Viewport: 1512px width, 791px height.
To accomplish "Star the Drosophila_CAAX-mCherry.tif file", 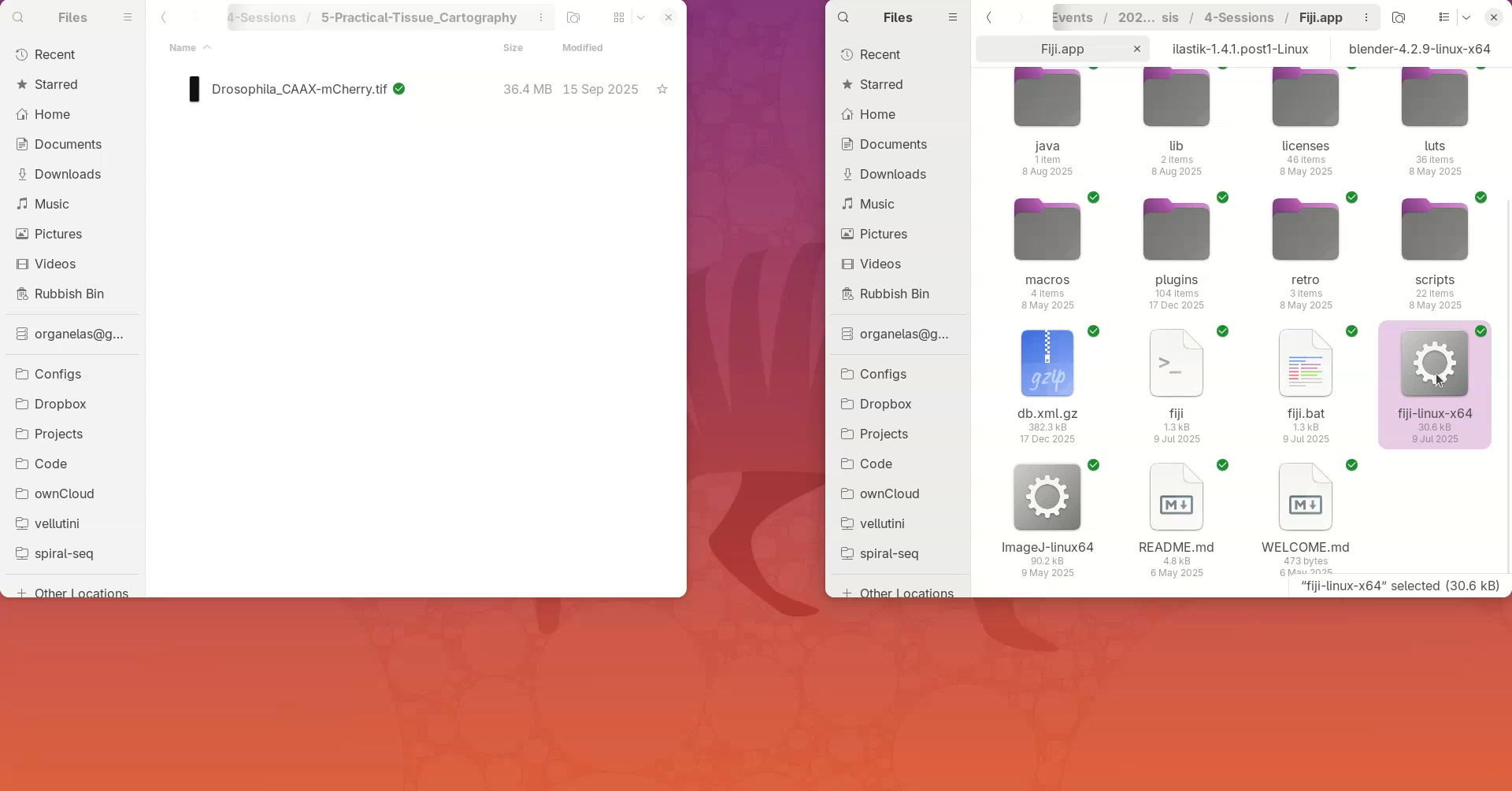I will [x=662, y=90].
